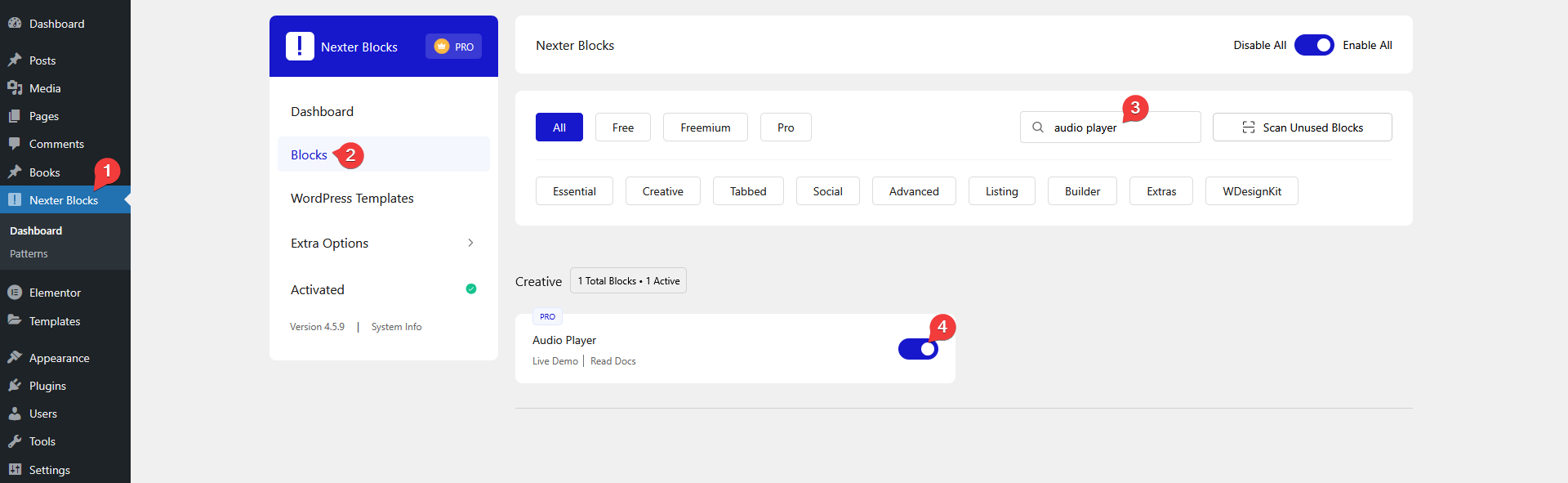
Task: Click the '1 Total Blocks • 1 Active' badge
Action: click(x=629, y=280)
